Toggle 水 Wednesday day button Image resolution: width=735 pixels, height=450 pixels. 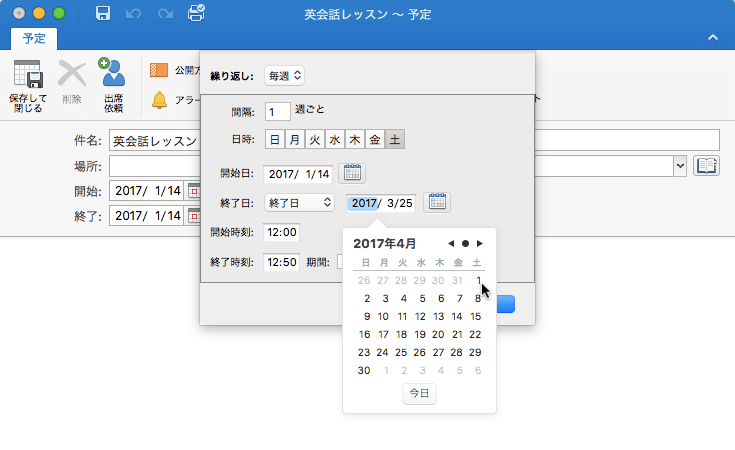(335, 139)
